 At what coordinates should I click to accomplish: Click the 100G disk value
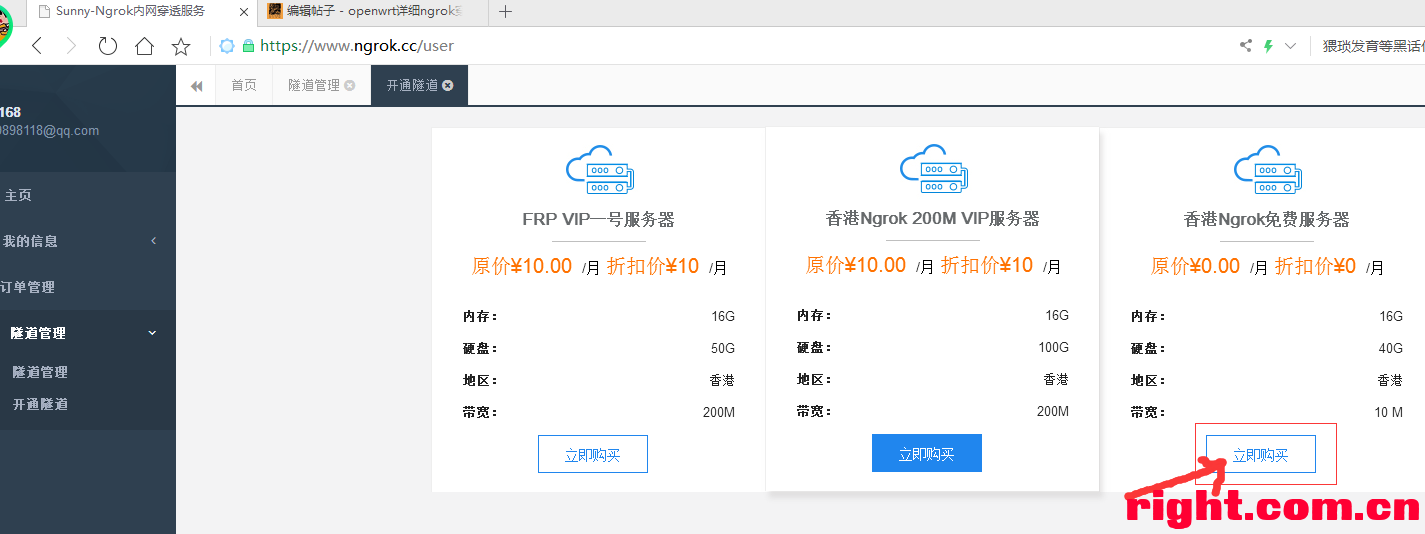coord(1054,348)
